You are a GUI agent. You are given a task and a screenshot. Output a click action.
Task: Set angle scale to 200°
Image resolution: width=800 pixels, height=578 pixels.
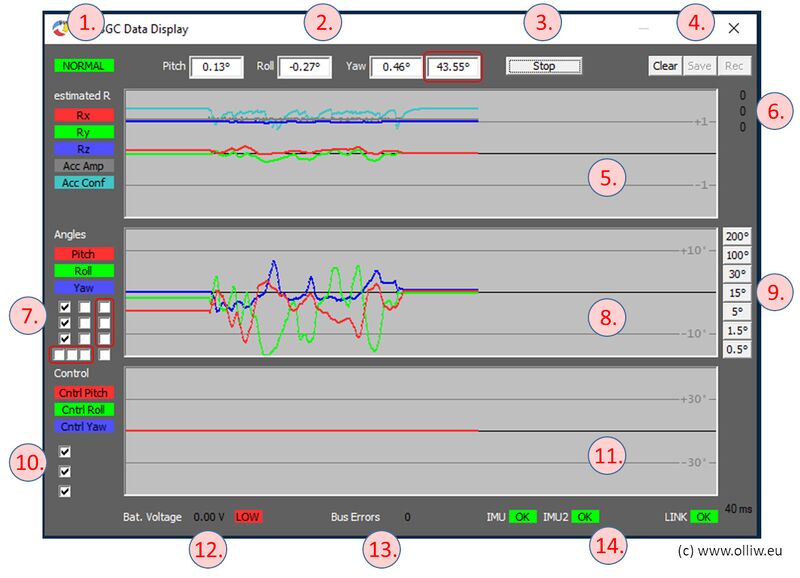pos(737,237)
